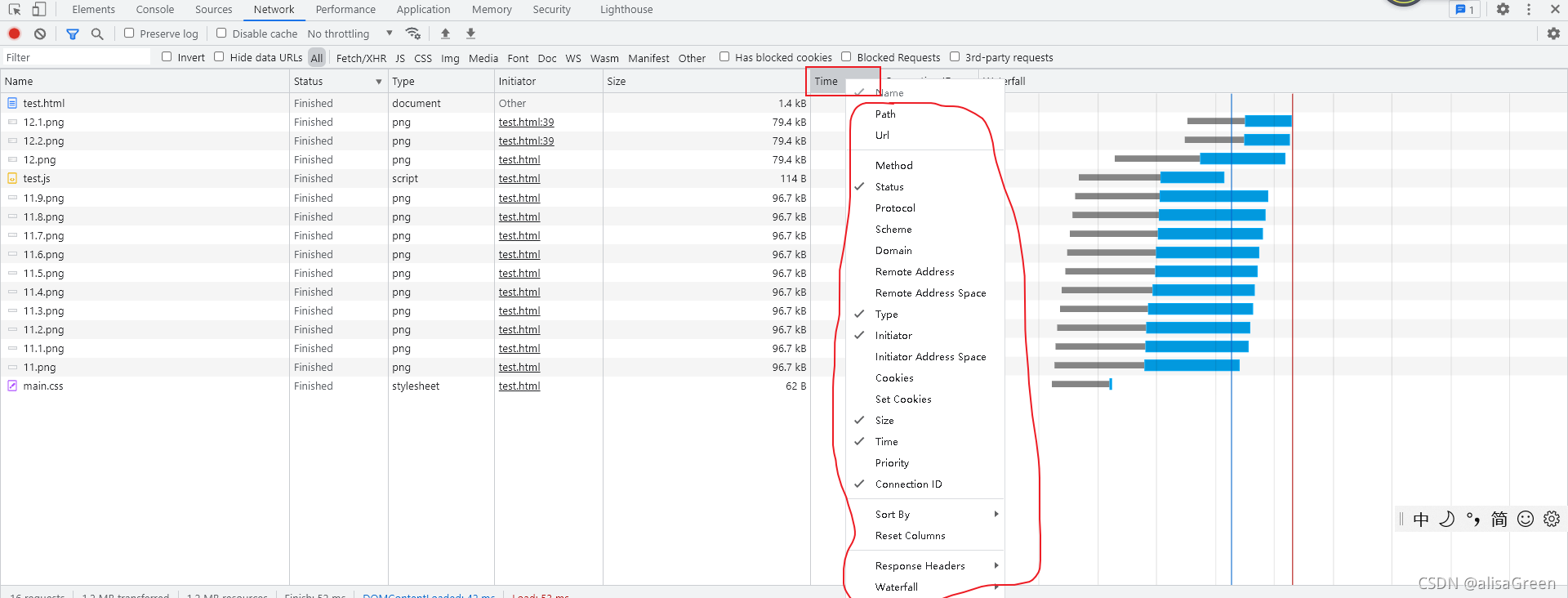Image resolution: width=1568 pixels, height=598 pixels.
Task: Open network search magnifier
Action: tap(97, 33)
